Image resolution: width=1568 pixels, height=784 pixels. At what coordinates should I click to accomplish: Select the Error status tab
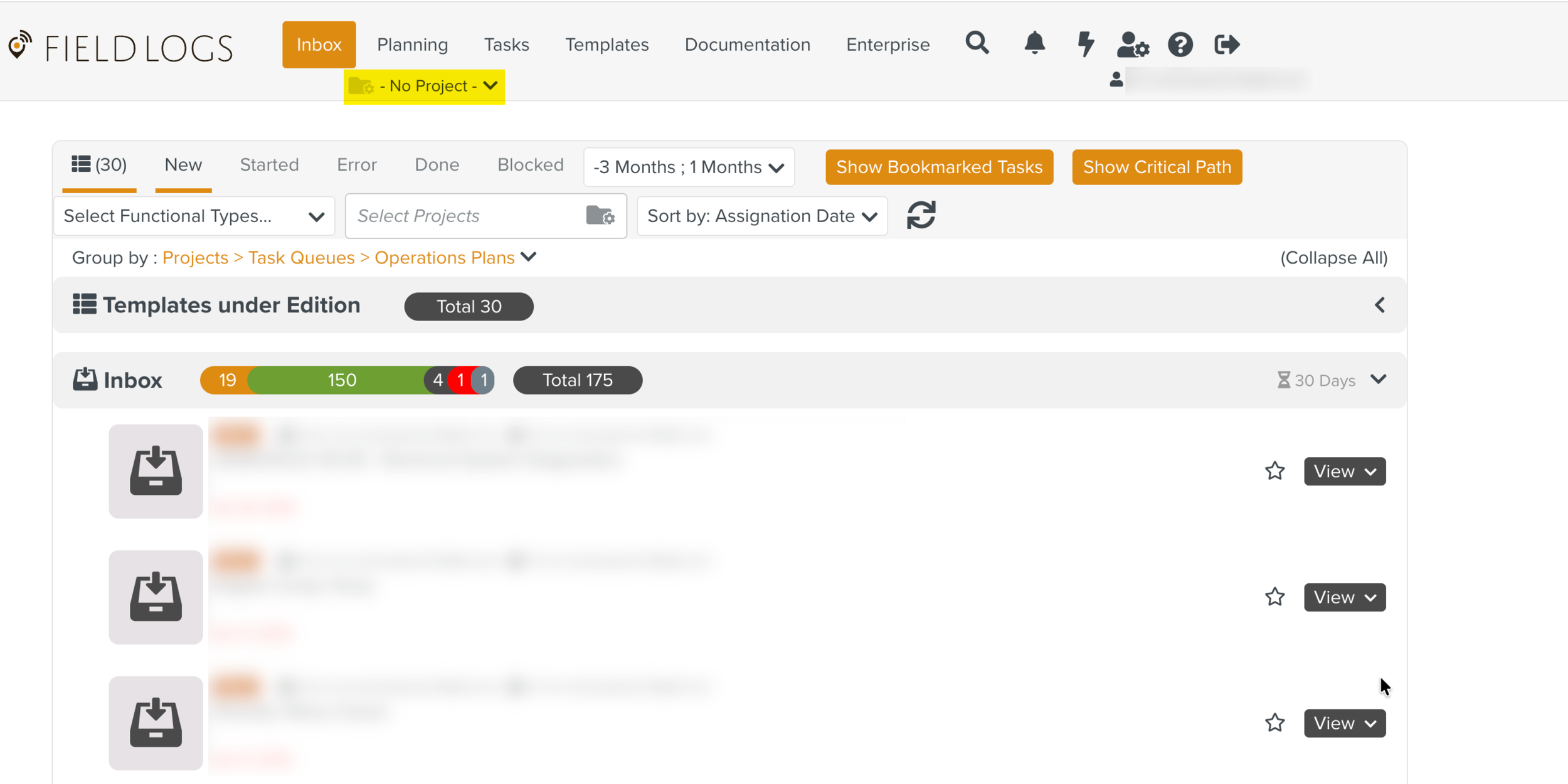coord(356,164)
